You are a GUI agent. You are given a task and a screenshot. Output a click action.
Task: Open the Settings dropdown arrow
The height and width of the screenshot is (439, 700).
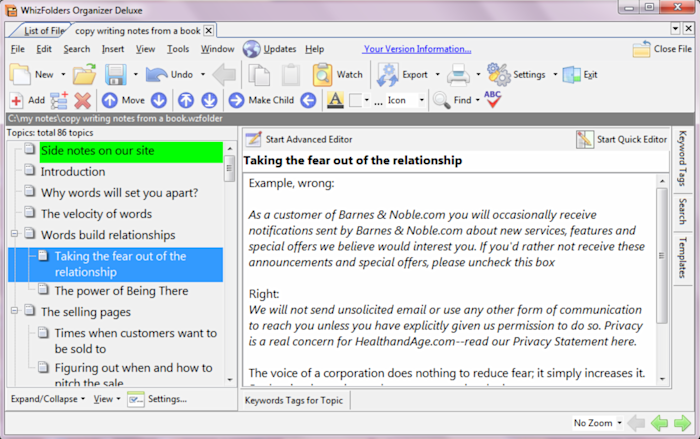[555, 75]
